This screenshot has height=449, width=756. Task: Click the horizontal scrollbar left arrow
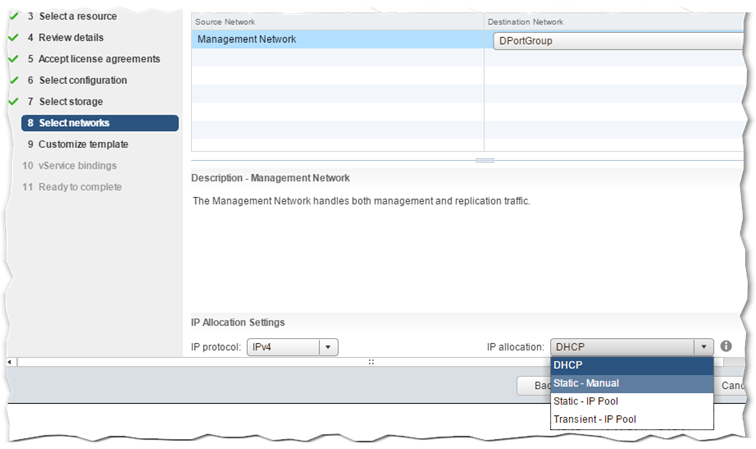point(10,362)
